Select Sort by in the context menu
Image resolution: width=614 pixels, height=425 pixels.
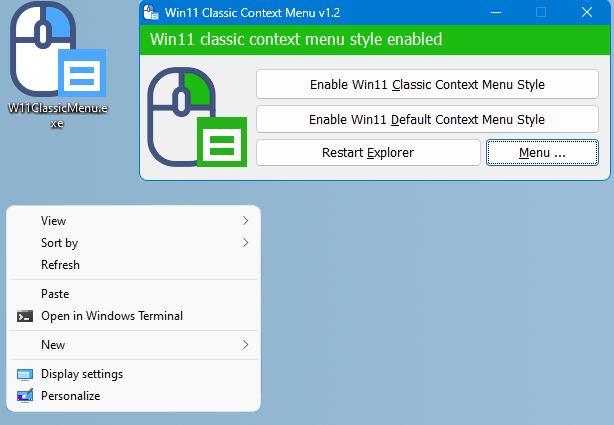(x=134, y=243)
